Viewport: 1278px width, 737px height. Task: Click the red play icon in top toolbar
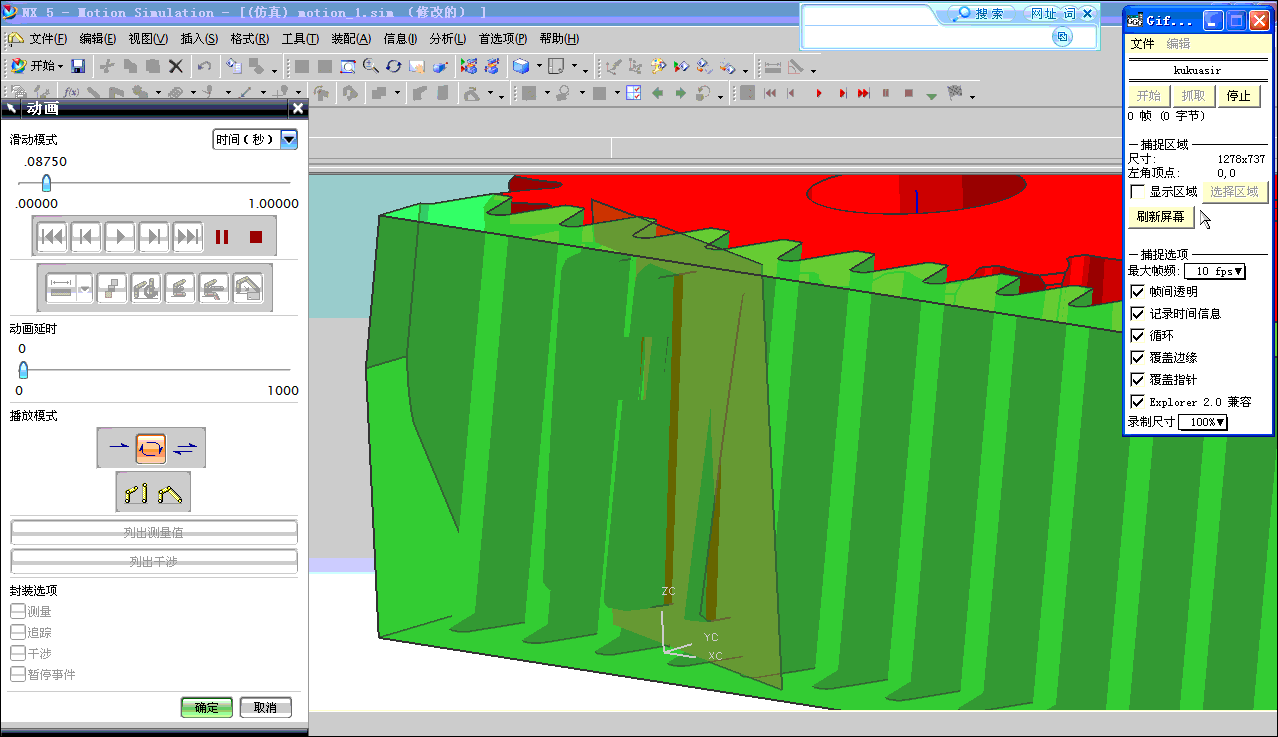[x=819, y=93]
